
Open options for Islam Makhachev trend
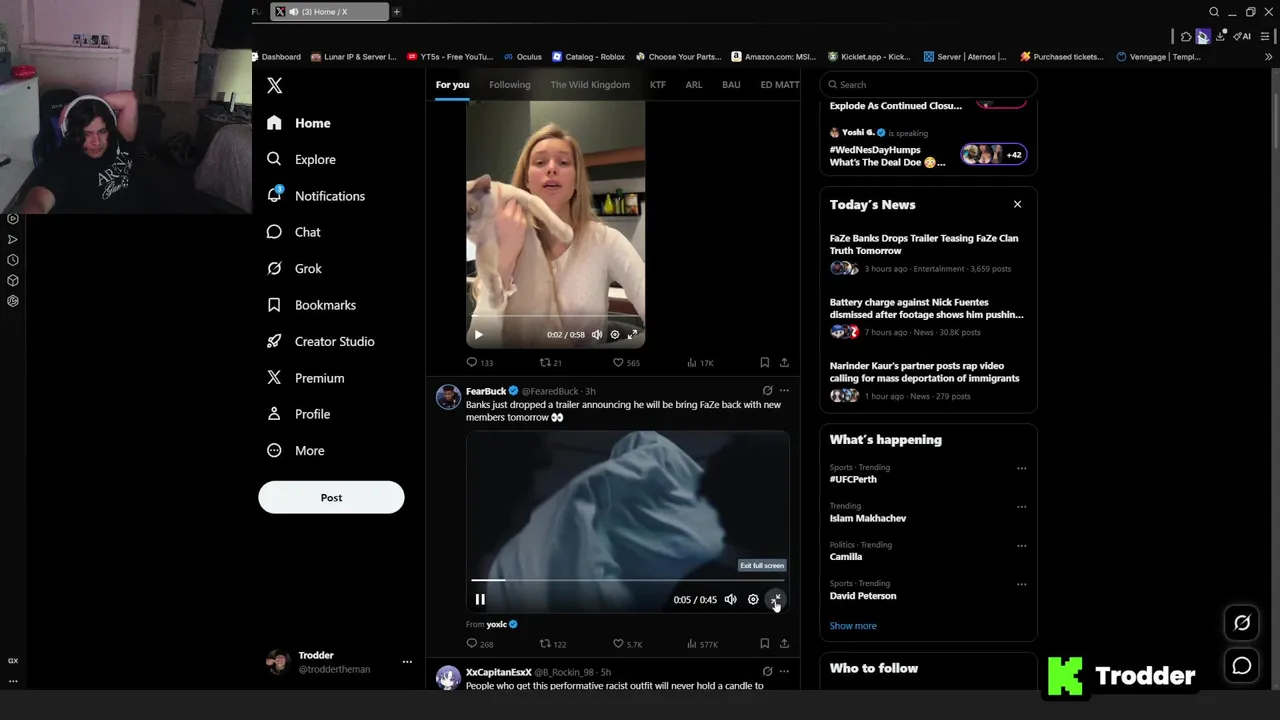tap(1021, 507)
